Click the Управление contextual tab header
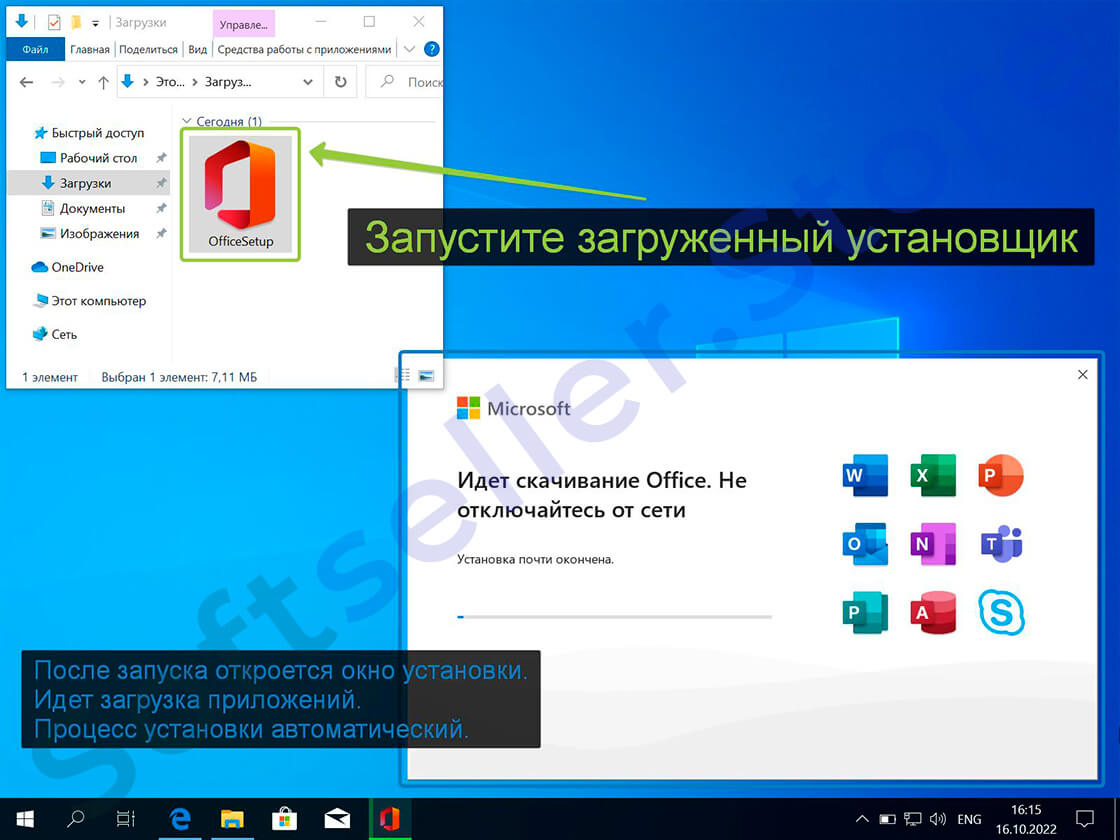 (244, 24)
